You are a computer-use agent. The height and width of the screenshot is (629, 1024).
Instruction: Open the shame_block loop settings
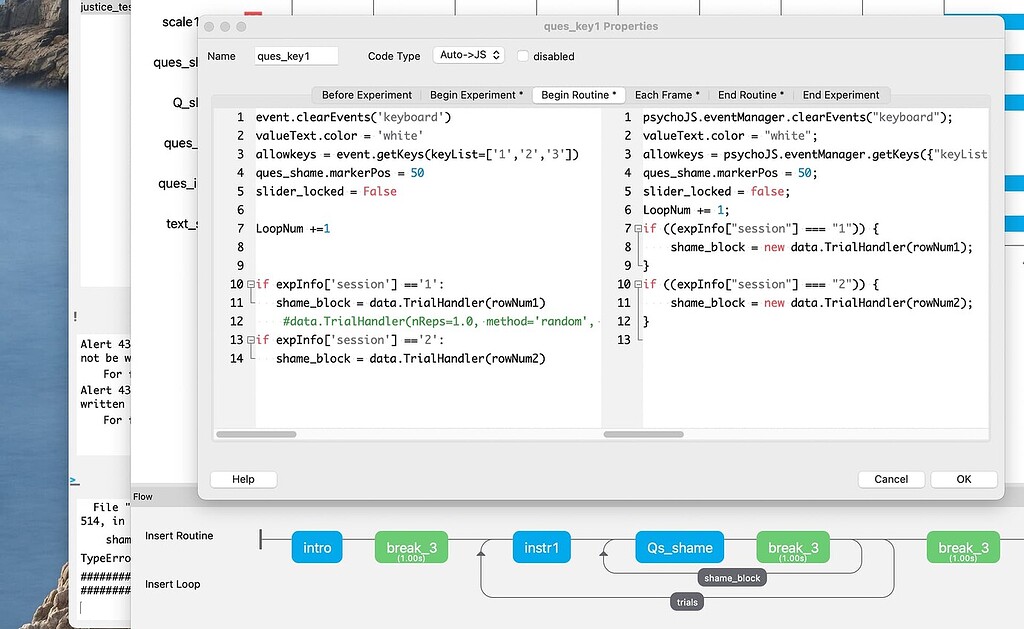(732, 578)
